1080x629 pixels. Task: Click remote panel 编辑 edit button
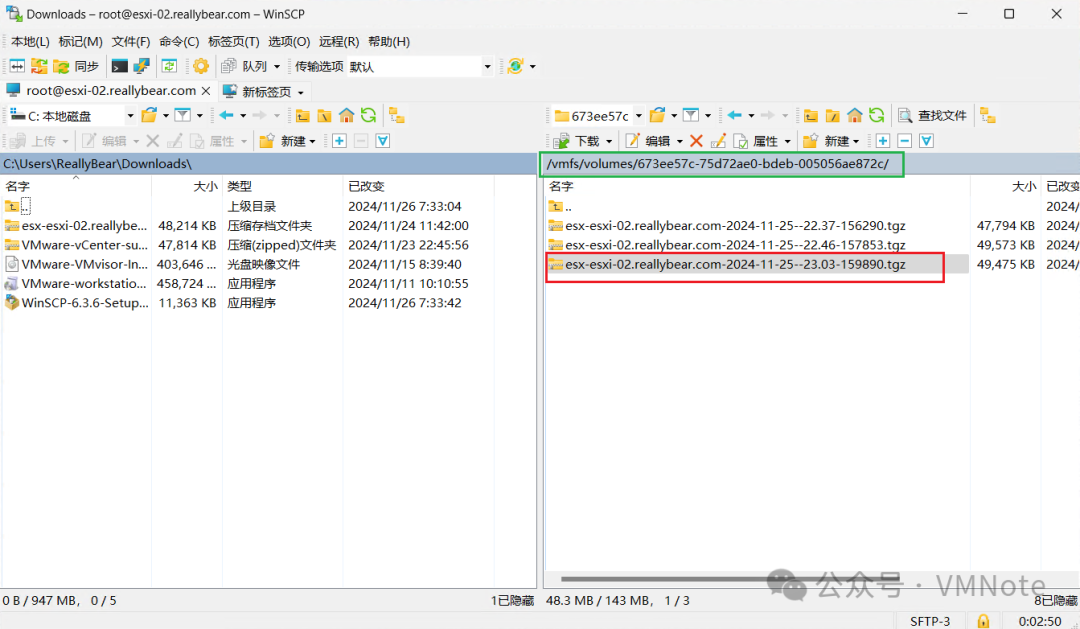coord(649,141)
